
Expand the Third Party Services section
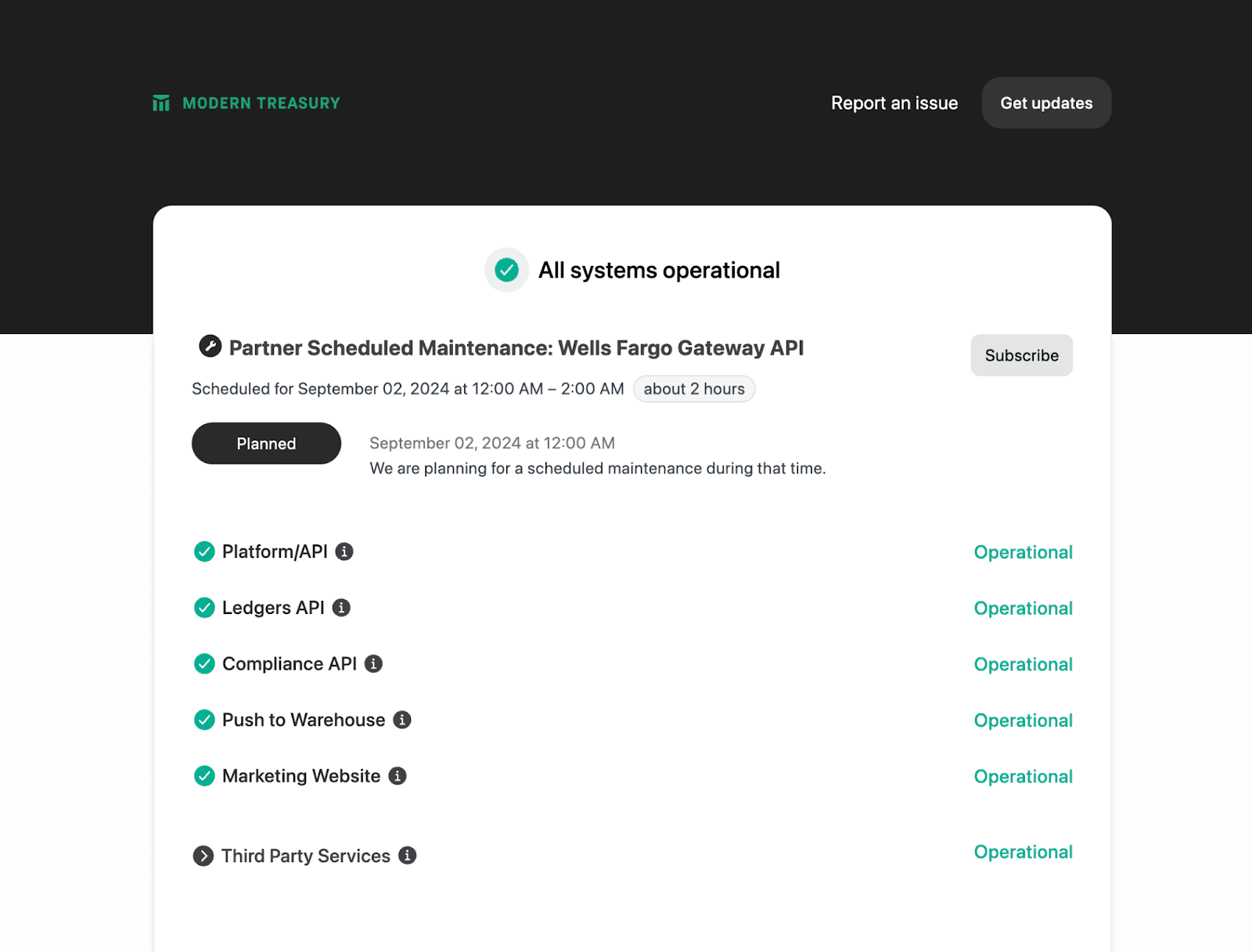click(203, 856)
